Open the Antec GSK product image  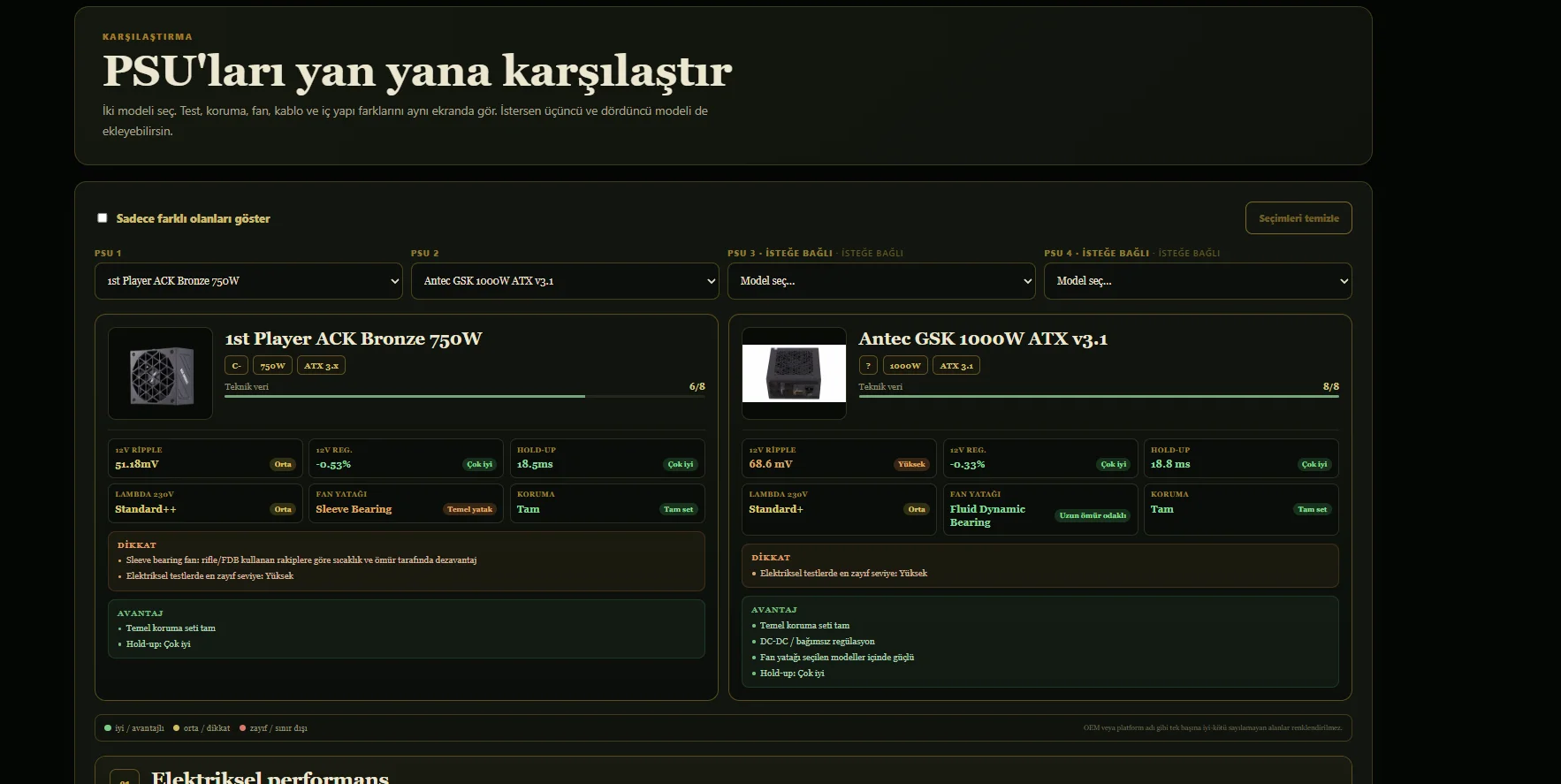794,373
